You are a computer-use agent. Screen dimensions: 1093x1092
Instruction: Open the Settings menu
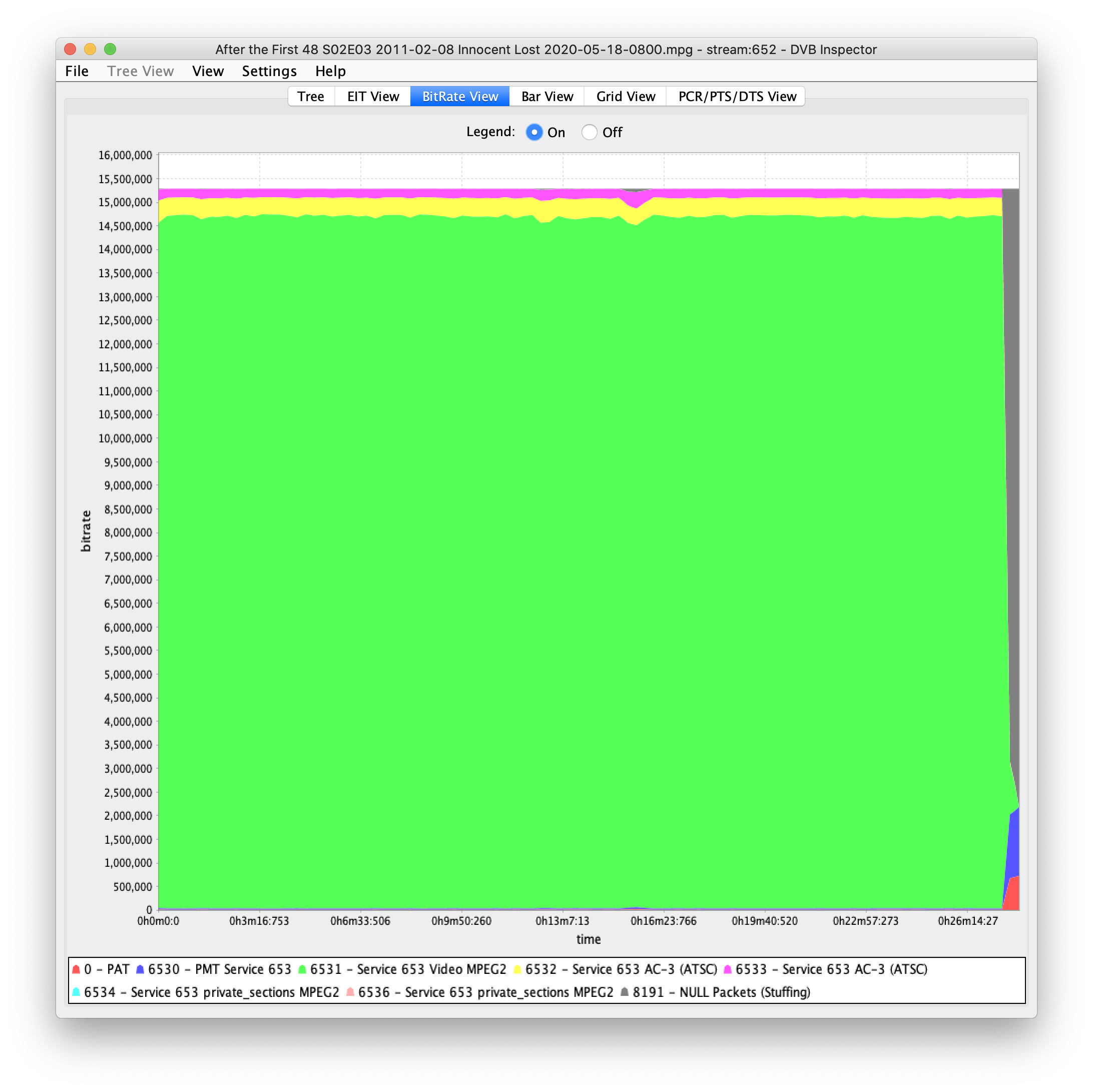point(269,71)
